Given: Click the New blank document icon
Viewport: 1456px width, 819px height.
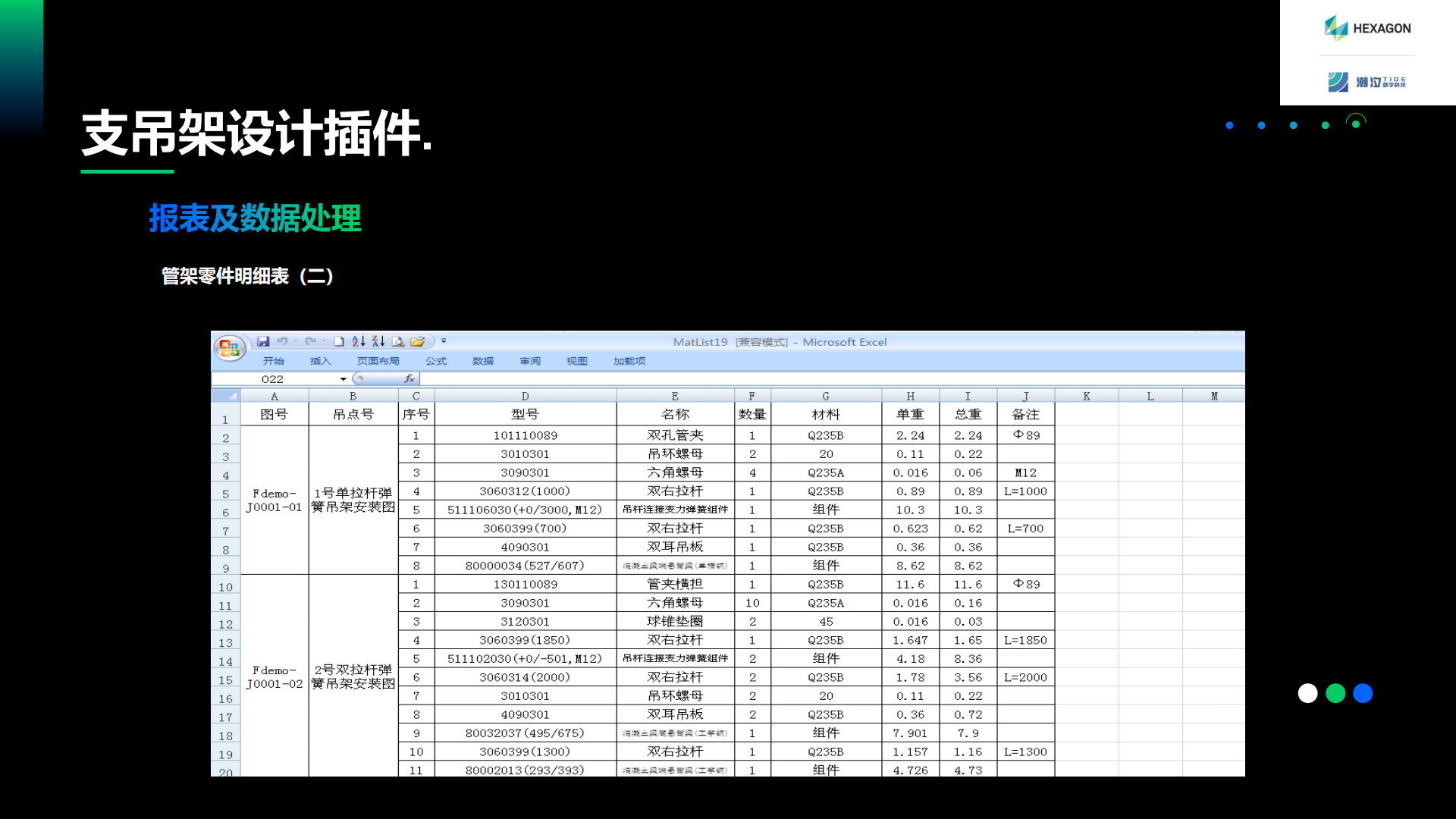Looking at the screenshot, I should (x=339, y=341).
